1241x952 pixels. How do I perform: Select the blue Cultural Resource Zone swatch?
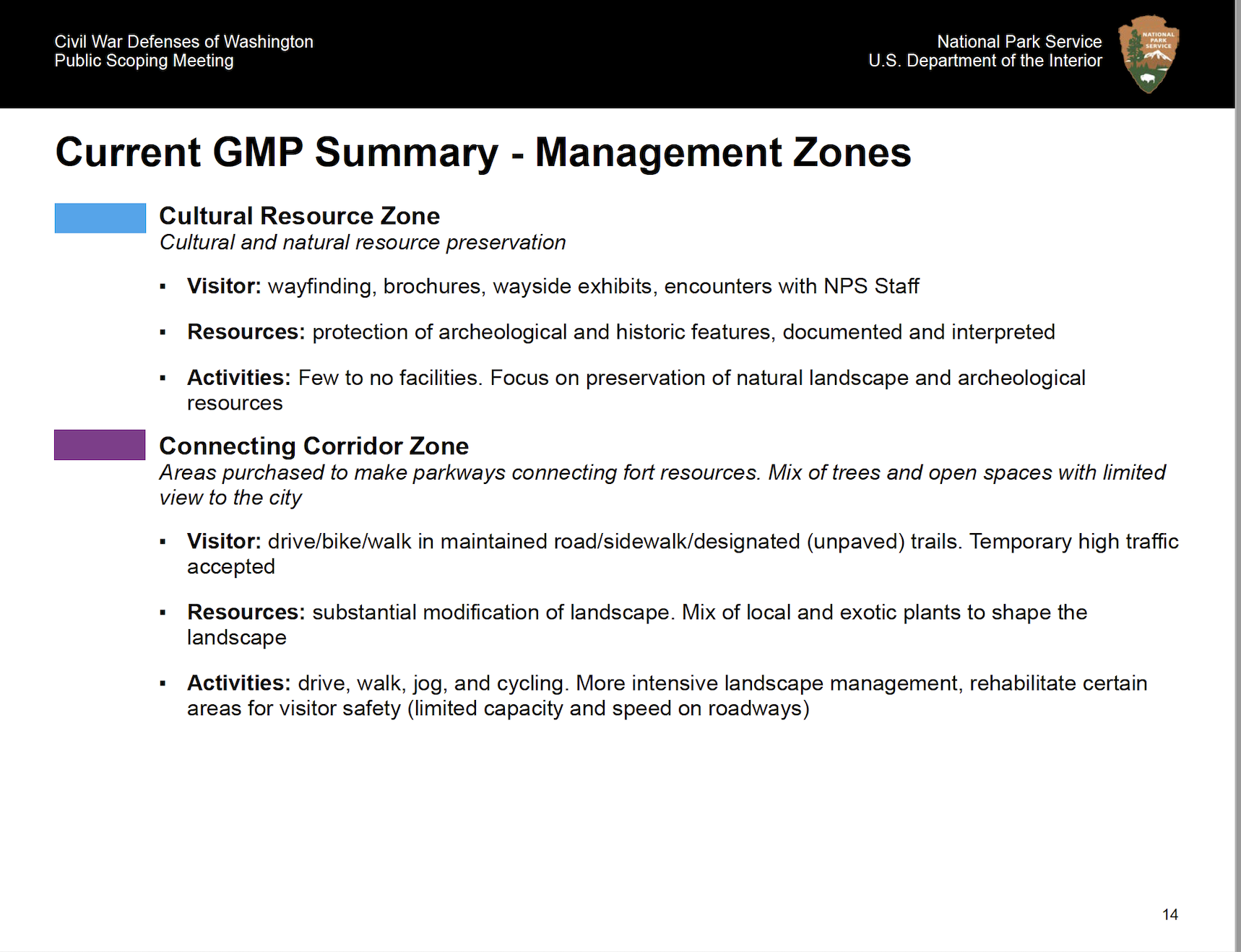(x=100, y=218)
